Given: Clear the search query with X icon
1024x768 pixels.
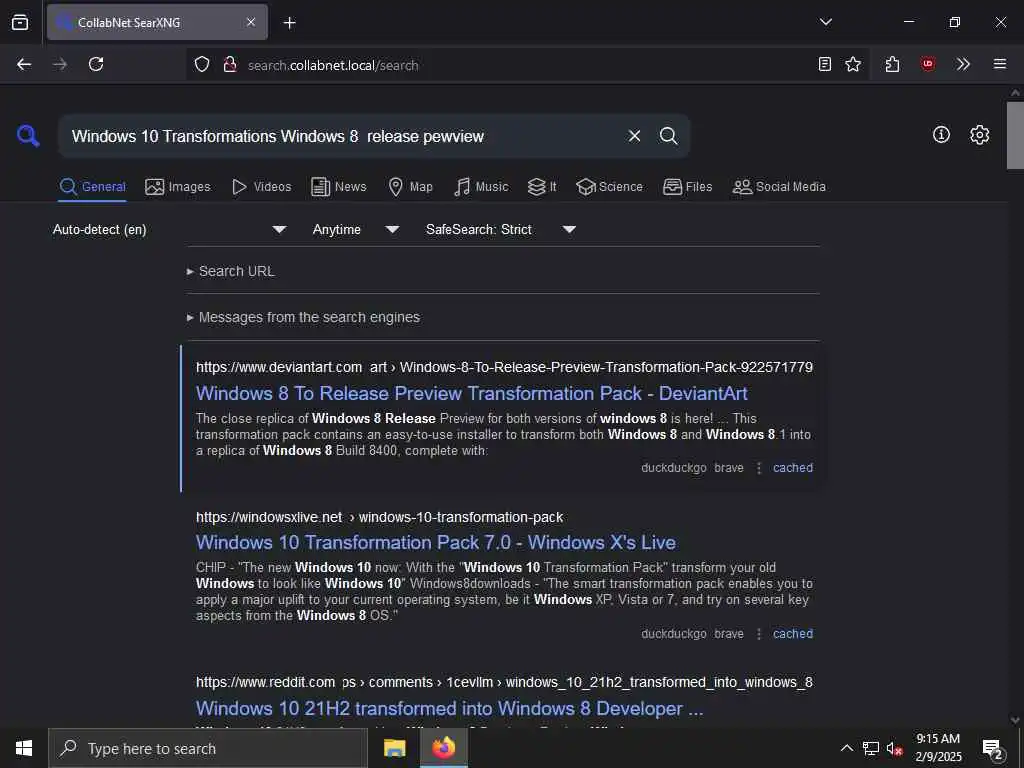Looking at the screenshot, I should click(x=634, y=136).
